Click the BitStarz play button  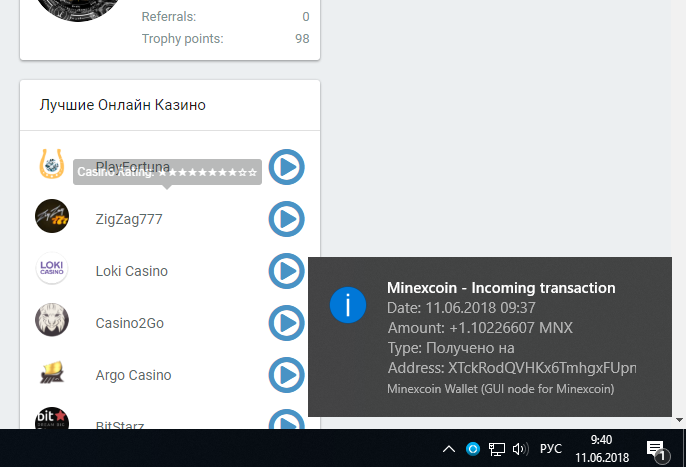point(287,419)
